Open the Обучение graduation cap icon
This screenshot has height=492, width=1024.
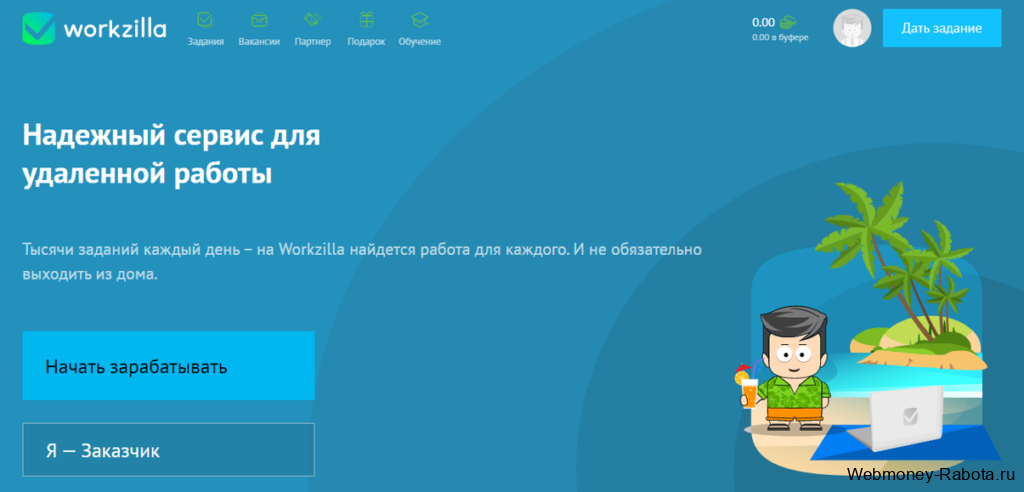420,20
